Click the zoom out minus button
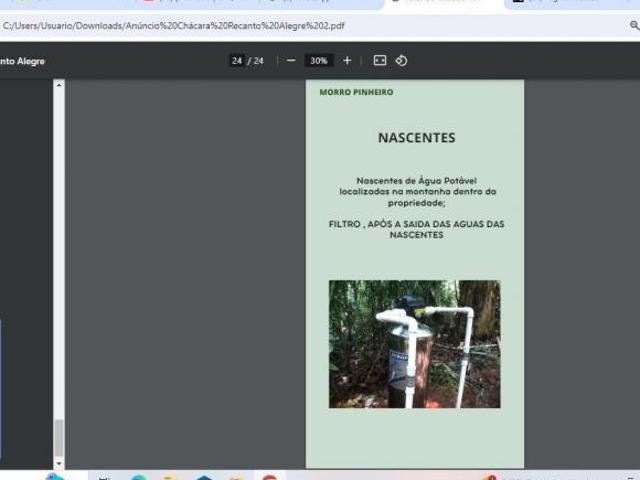 [x=291, y=61]
